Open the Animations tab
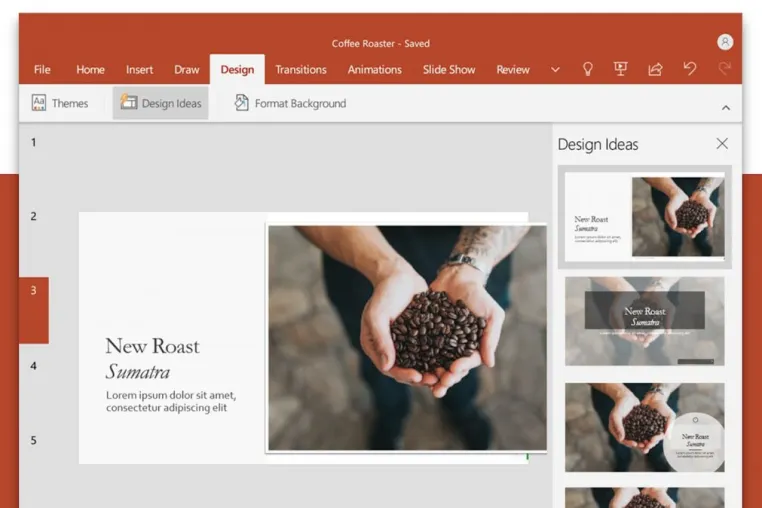The height and width of the screenshot is (508, 762). pos(375,70)
